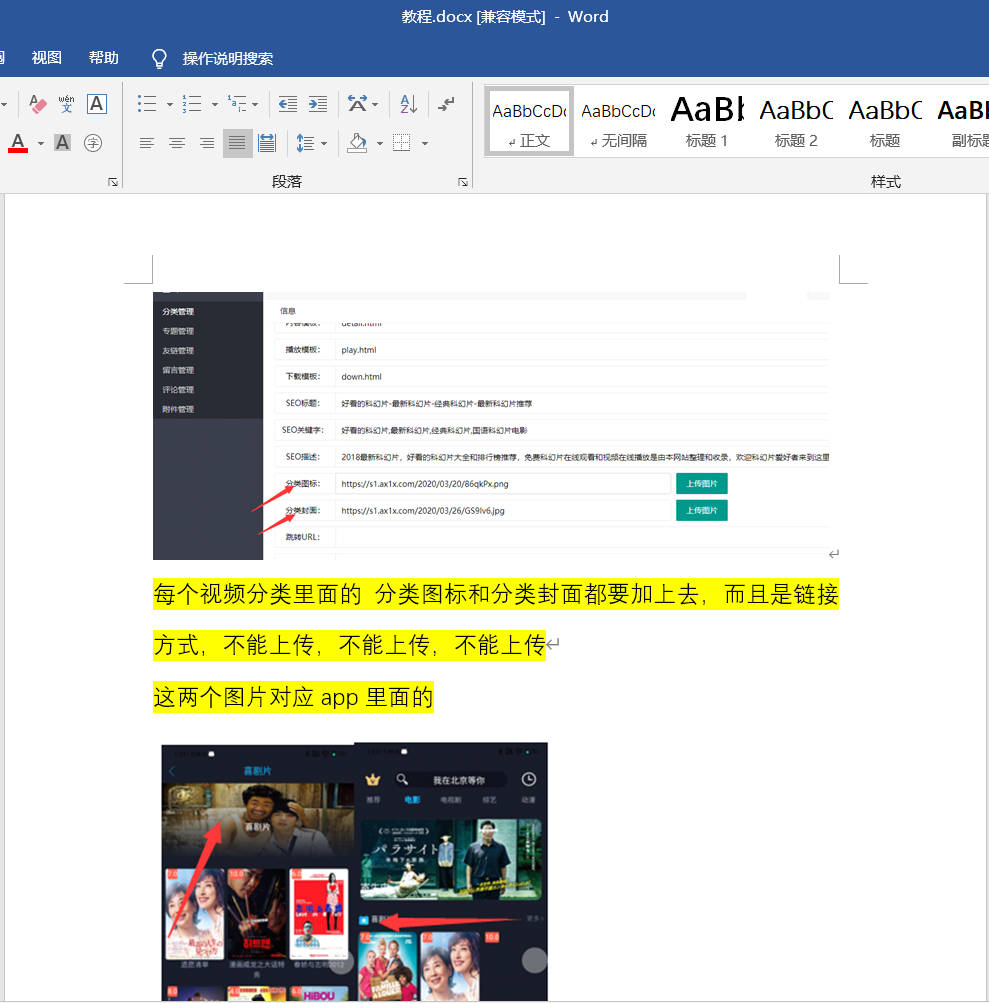This screenshot has height=1003, width=989.
Task: Apply the 标题 style
Action: 885,122
